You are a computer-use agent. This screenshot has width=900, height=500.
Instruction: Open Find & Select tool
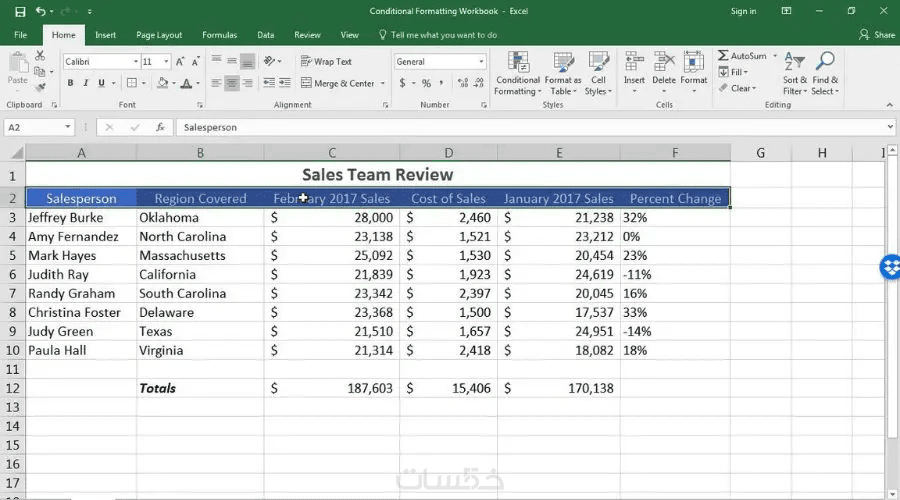[825, 73]
